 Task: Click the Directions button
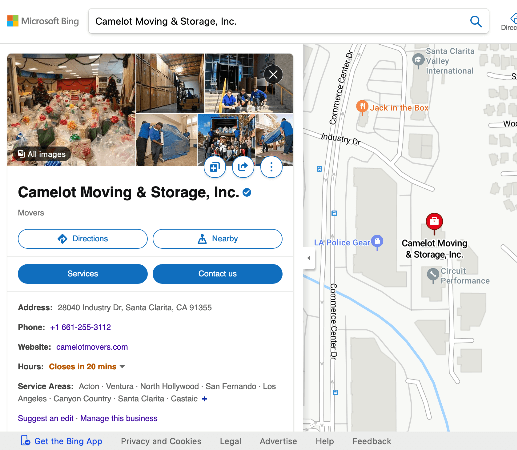[83, 239]
